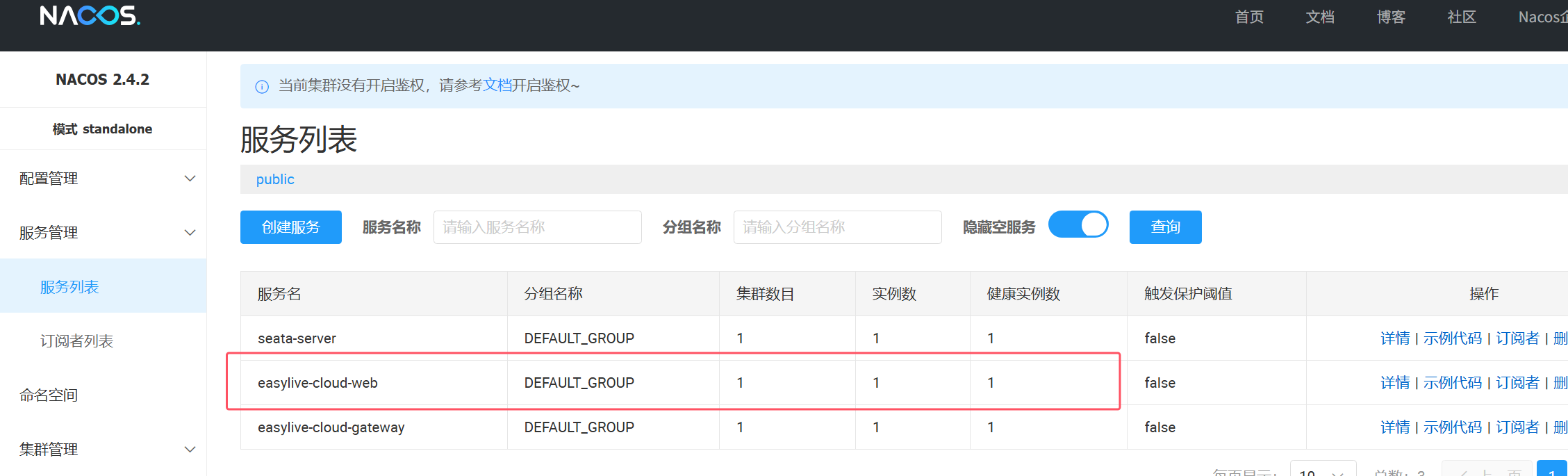Click DEFAULT_GROUP in the easylive-cloud-gateway row

pos(579,427)
